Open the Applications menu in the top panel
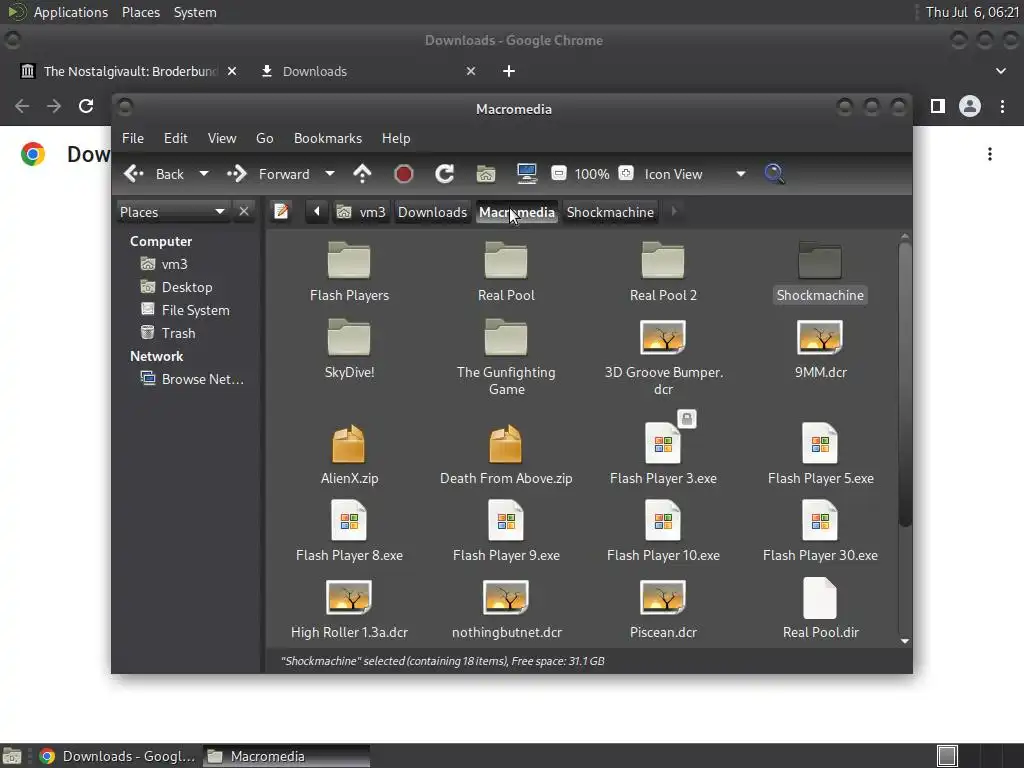This screenshot has width=1024, height=768. (71, 12)
